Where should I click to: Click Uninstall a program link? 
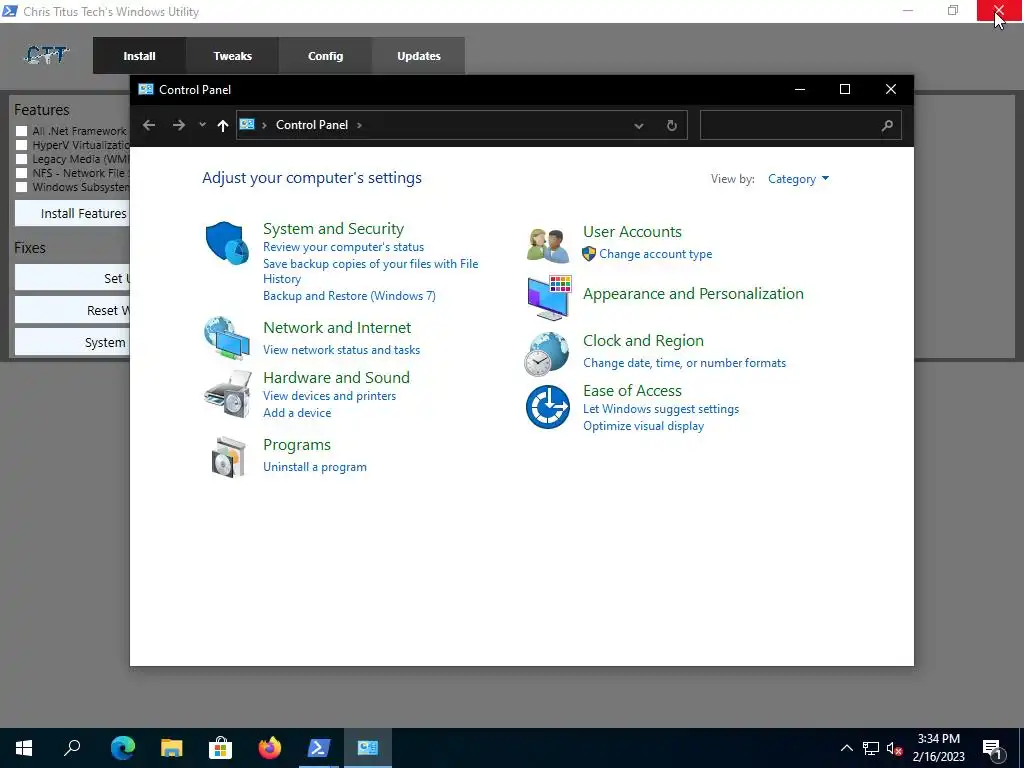(x=315, y=467)
